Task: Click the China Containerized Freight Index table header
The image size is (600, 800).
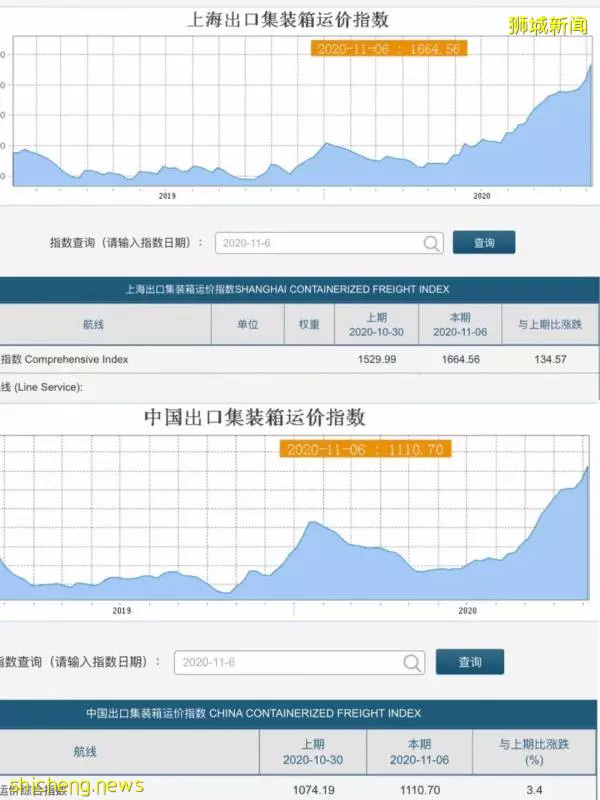Action: [254, 713]
